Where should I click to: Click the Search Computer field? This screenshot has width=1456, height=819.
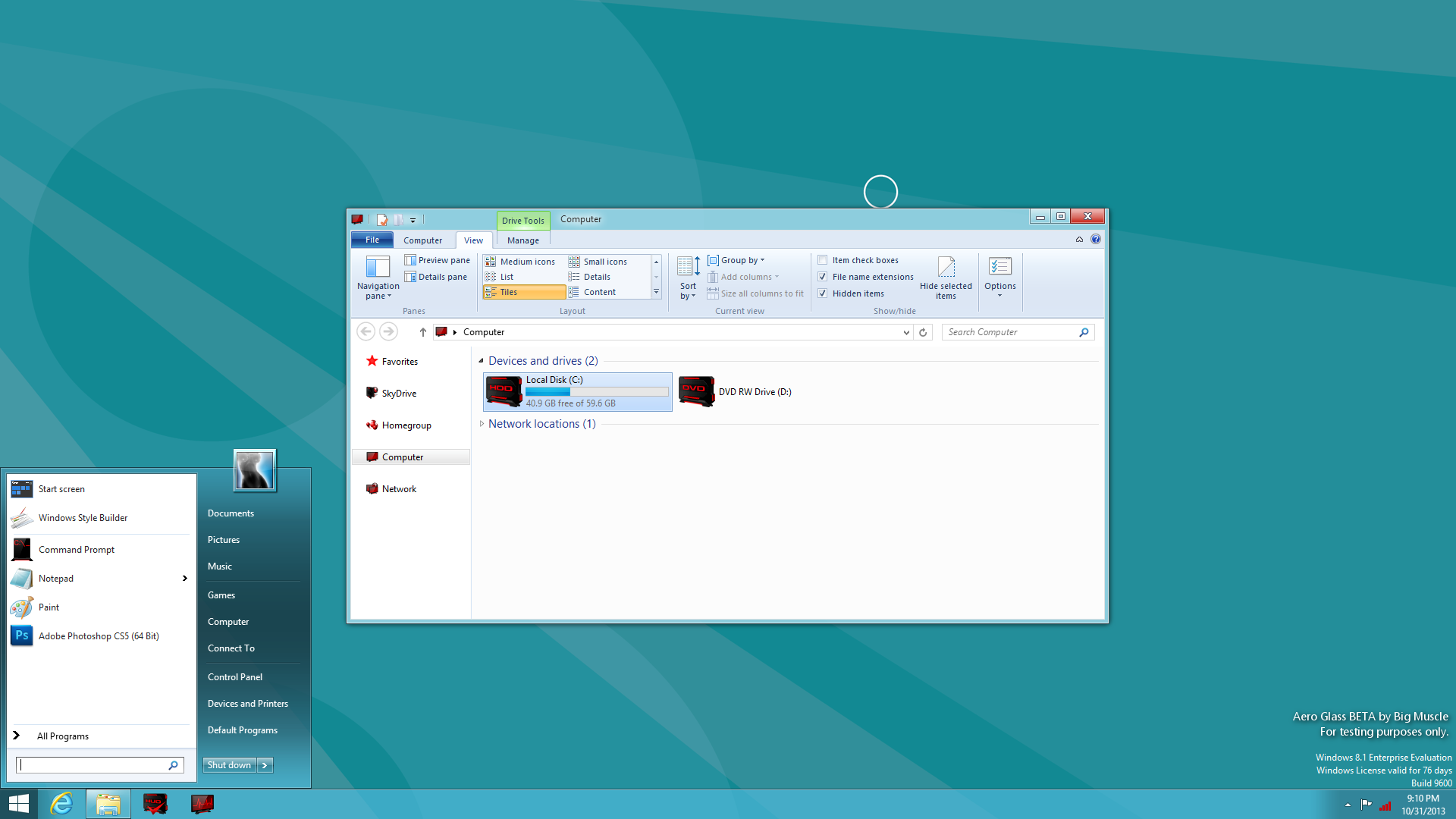pos(1009,332)
